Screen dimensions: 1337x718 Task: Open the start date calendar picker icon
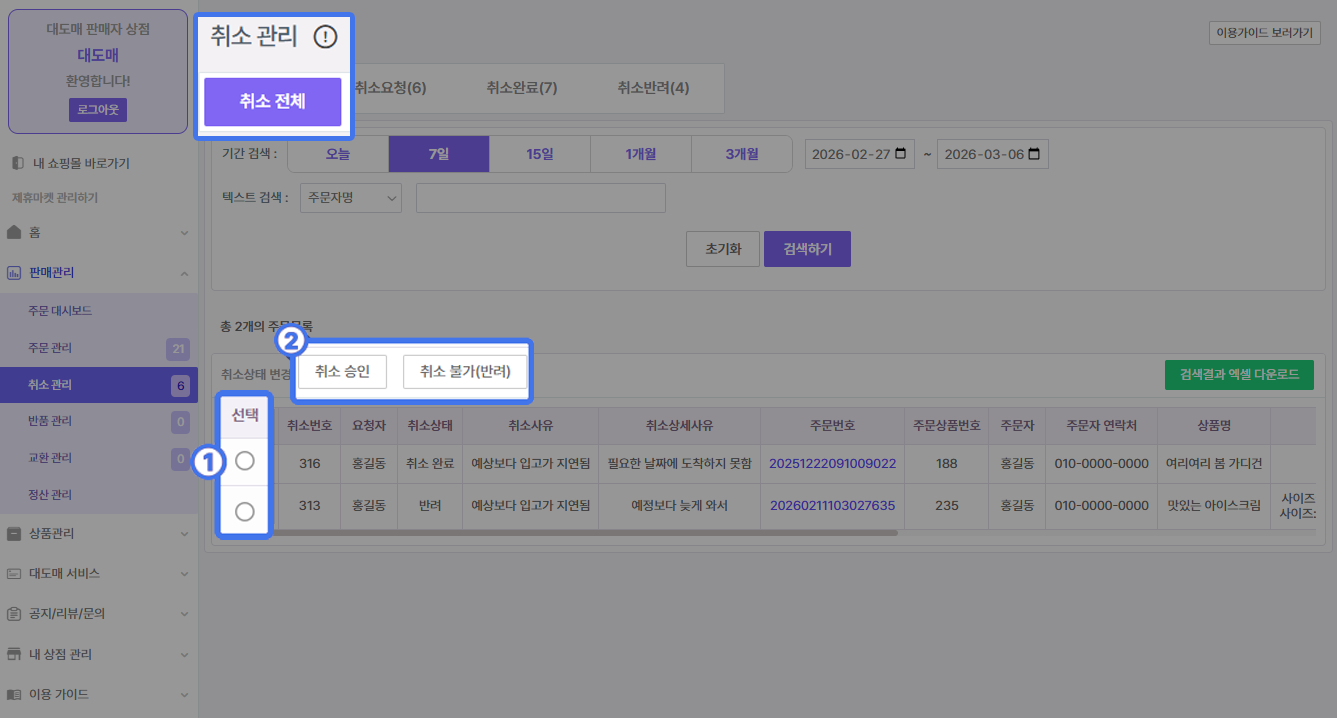point(901,155)
